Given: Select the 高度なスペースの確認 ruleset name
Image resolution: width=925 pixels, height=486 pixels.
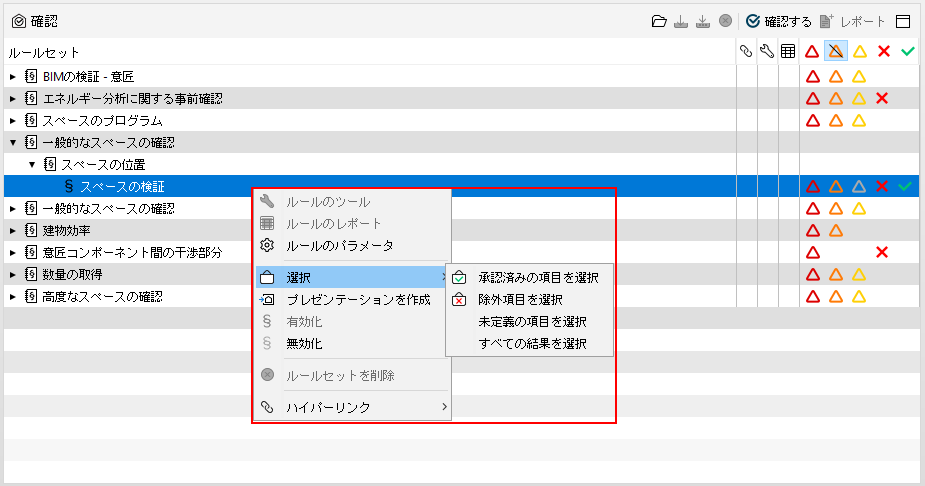Looking at the screenshot, I should (x=102, y=297).
